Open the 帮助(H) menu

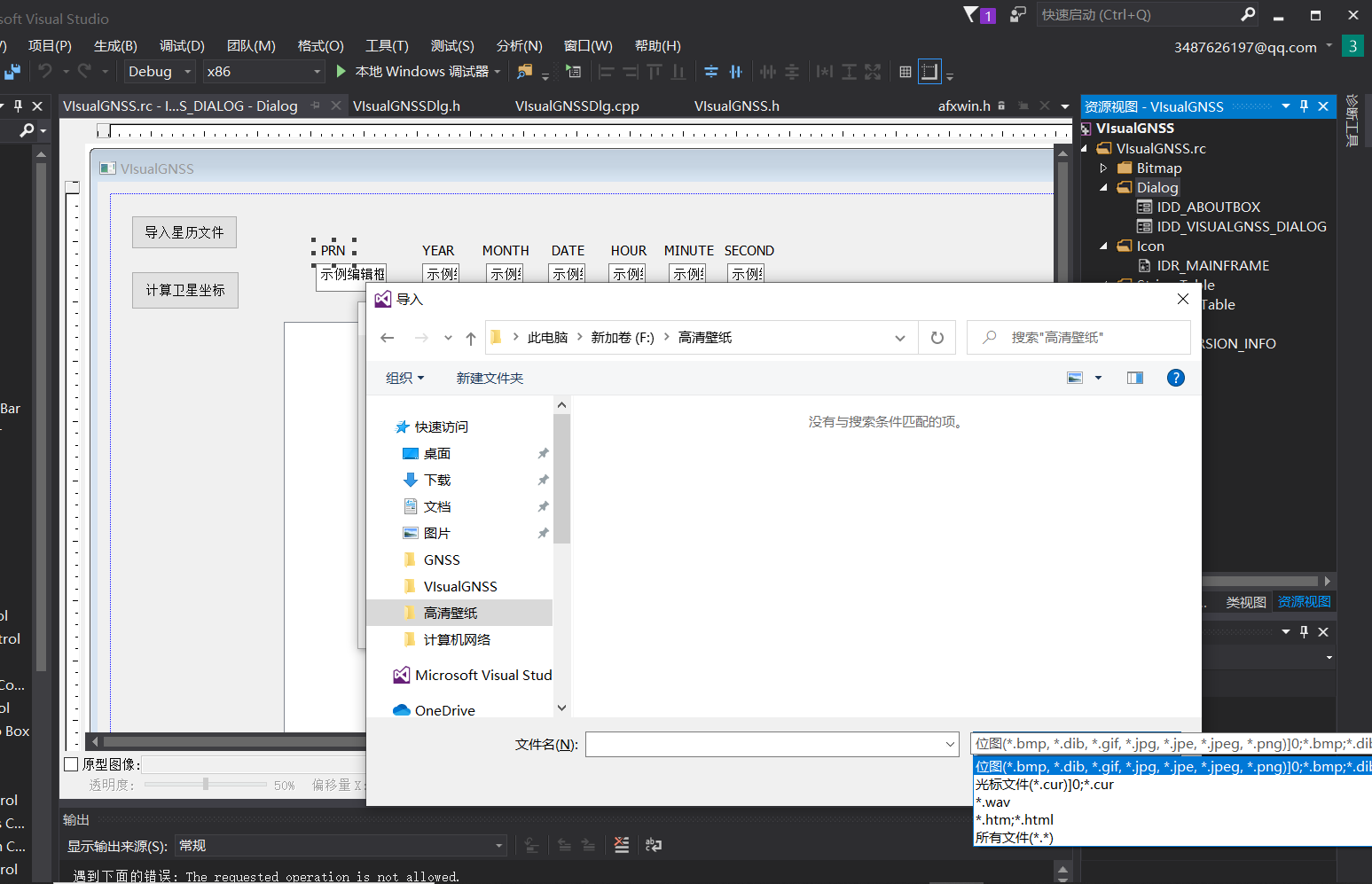[658, 46]
